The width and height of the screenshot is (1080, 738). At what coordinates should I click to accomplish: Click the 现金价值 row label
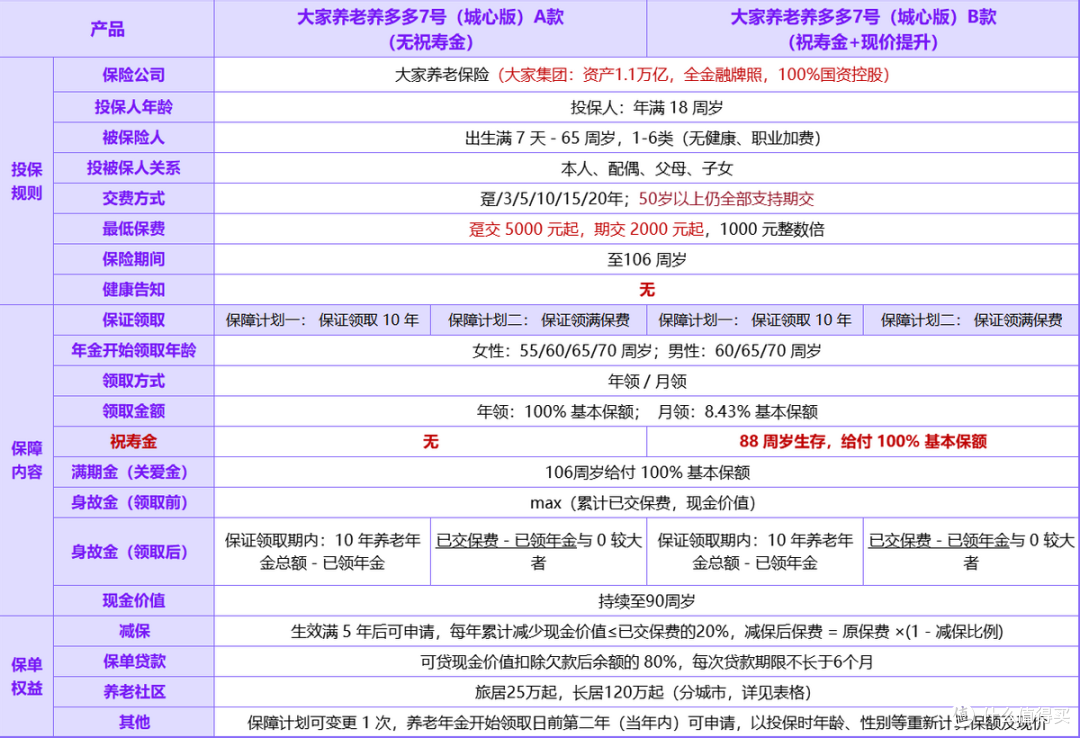(x=134, y=601)
